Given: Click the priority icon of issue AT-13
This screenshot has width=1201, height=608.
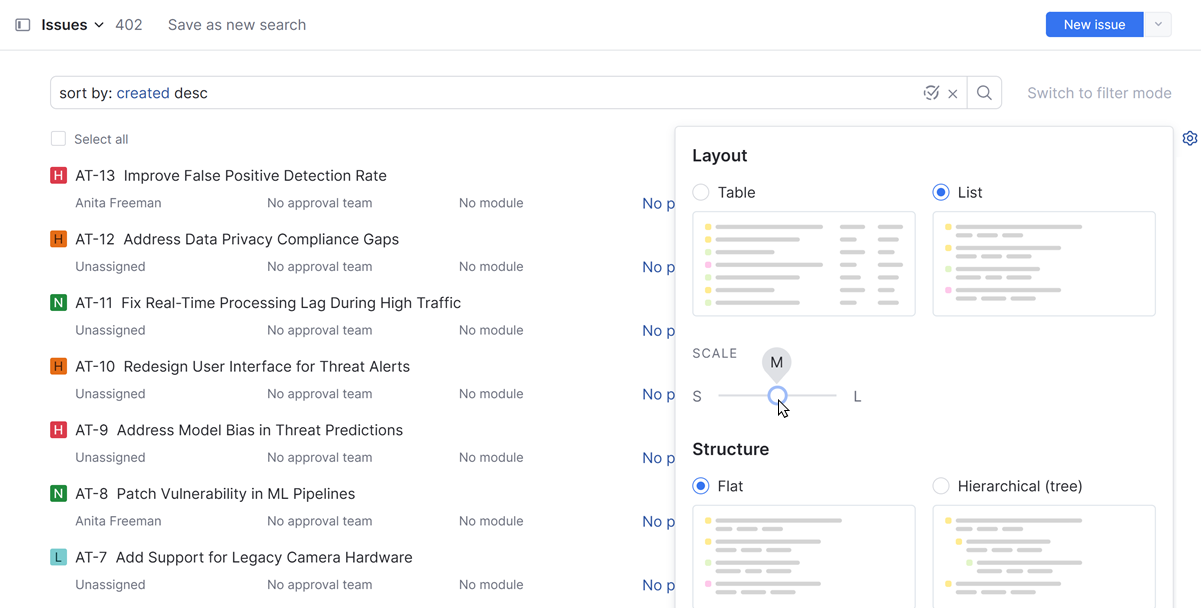Looking at the screenshot, I should pos(58,176).
